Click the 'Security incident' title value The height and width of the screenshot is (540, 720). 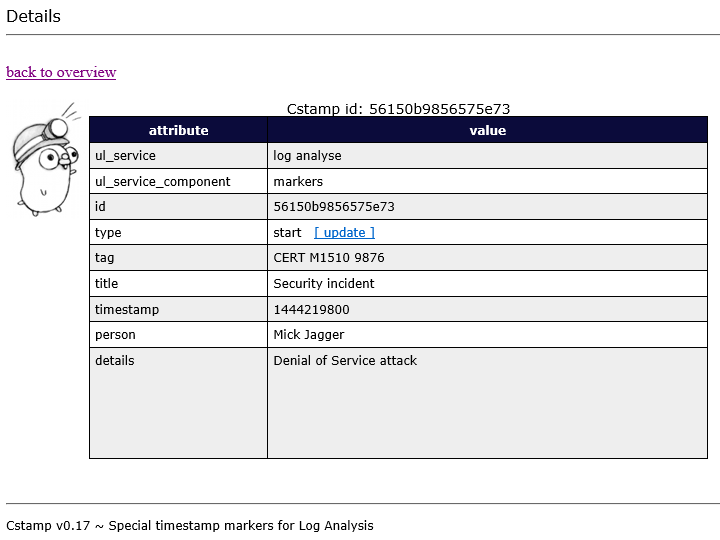point(324,284)
